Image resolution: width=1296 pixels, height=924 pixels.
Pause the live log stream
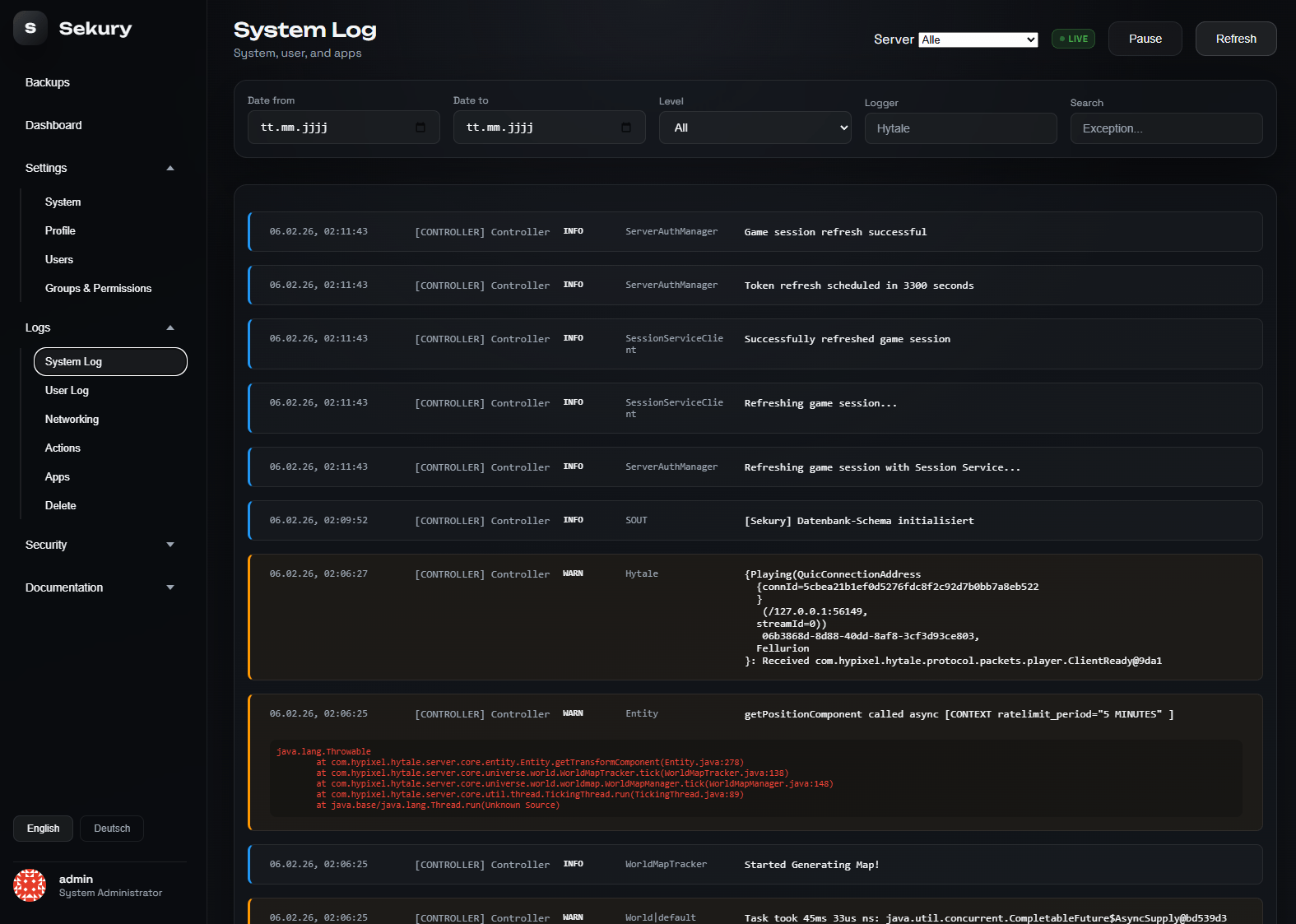pos(1145,39)
